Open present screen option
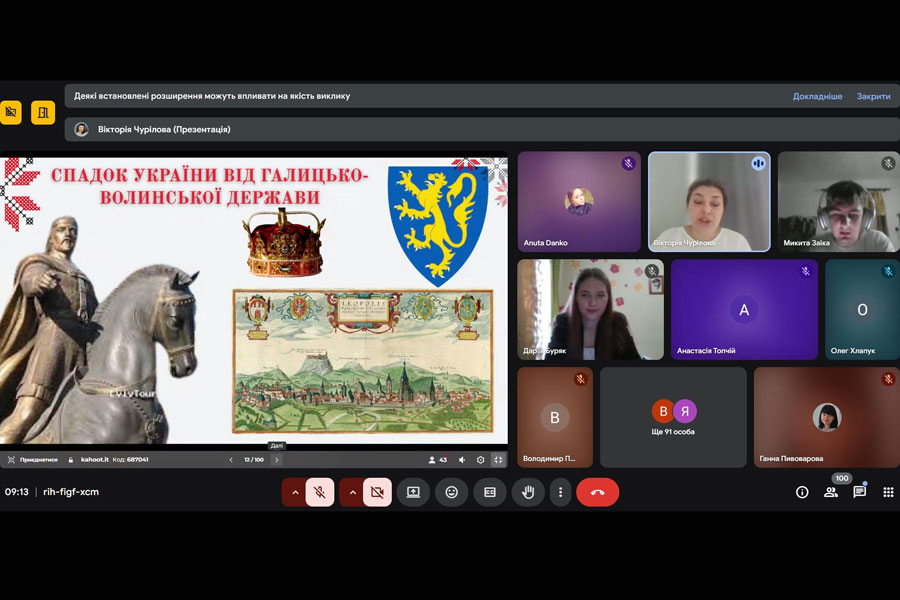The height and width of the screenshot is (600, 900). 413,492
